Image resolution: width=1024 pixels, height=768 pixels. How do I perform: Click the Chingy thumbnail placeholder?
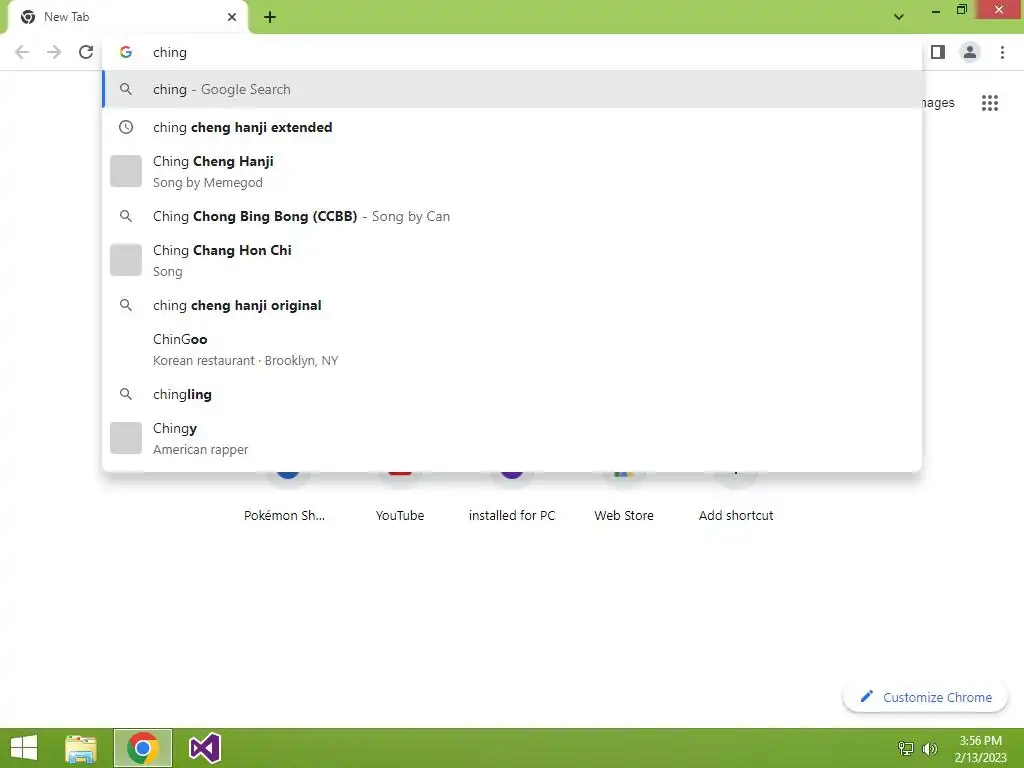pyautogui.click(x=126, y=438)
